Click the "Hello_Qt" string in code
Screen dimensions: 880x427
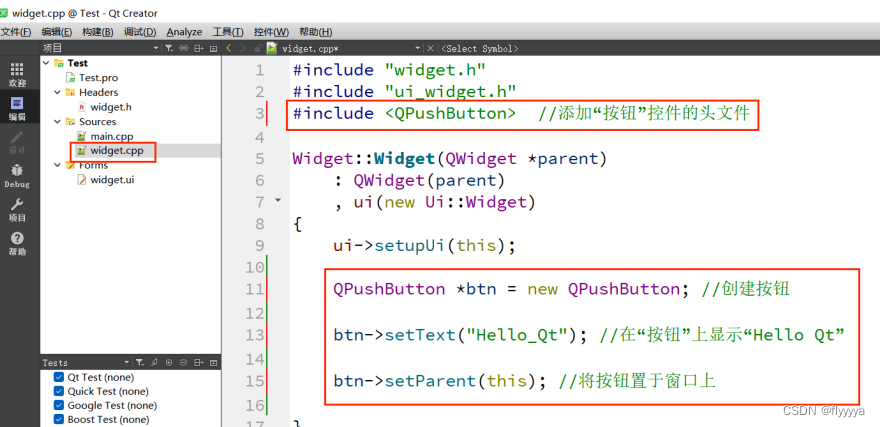(517, 335)
